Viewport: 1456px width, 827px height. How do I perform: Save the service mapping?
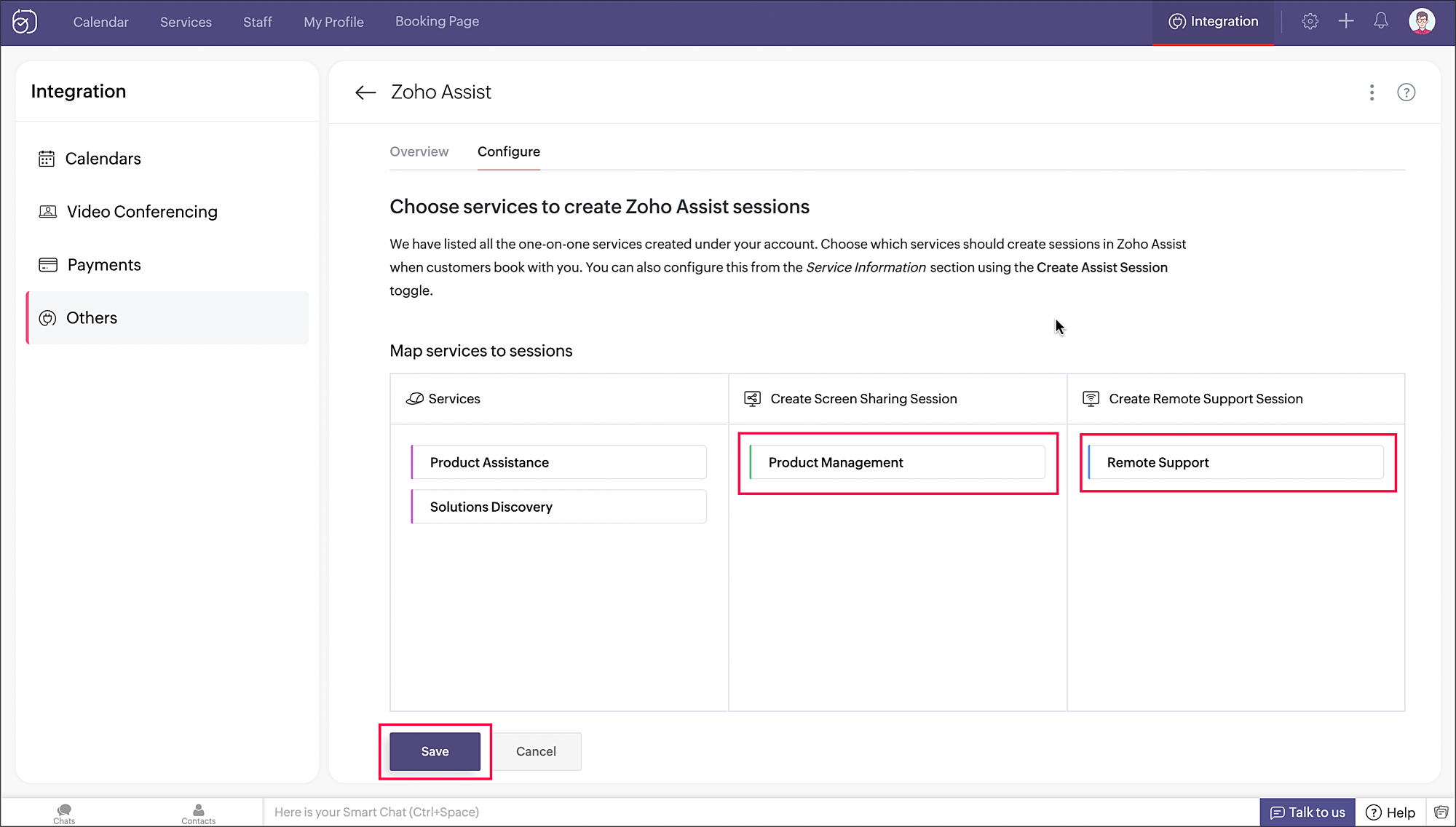[435, 751]
